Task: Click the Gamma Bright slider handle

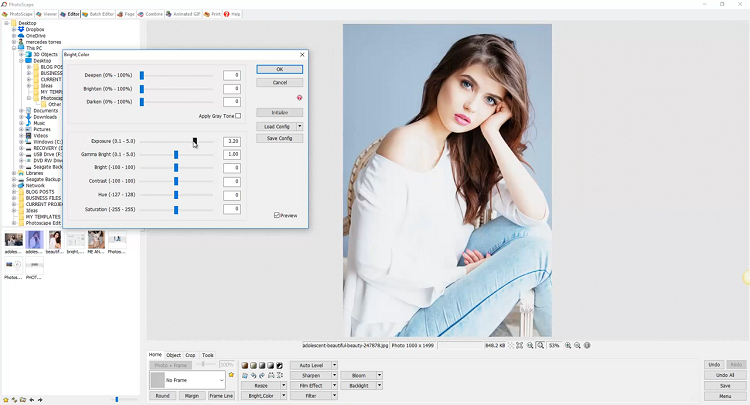Action: coord(176,155)
